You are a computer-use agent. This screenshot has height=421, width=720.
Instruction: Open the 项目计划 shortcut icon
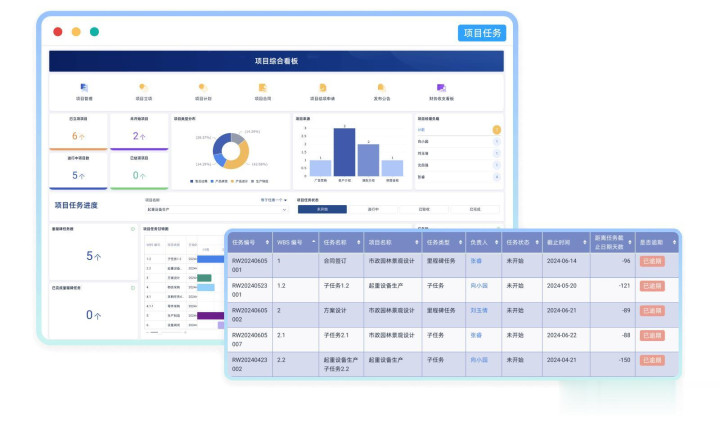coord(203,88)
